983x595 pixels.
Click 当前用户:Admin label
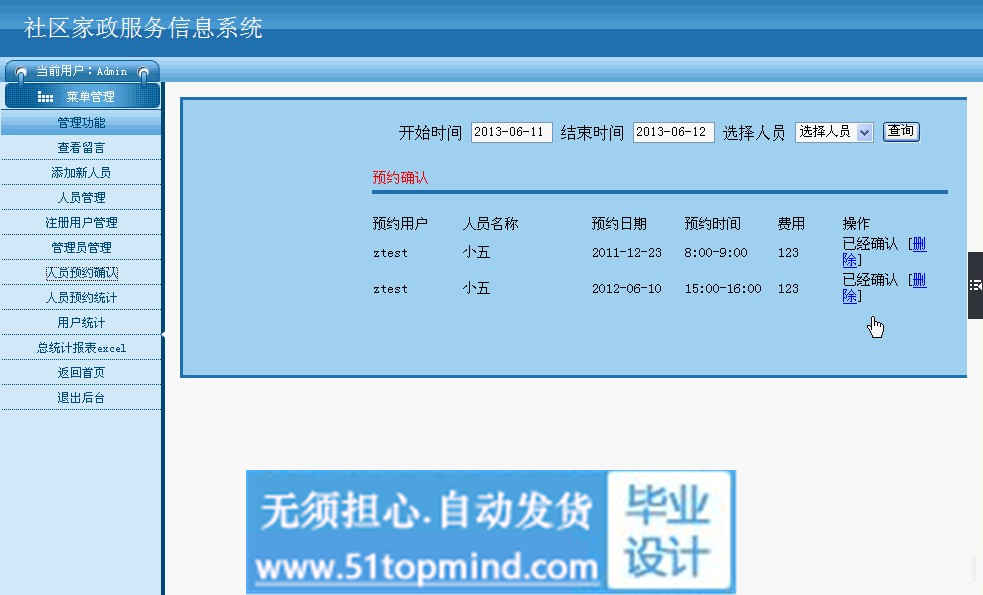click(x=81, y=71)
